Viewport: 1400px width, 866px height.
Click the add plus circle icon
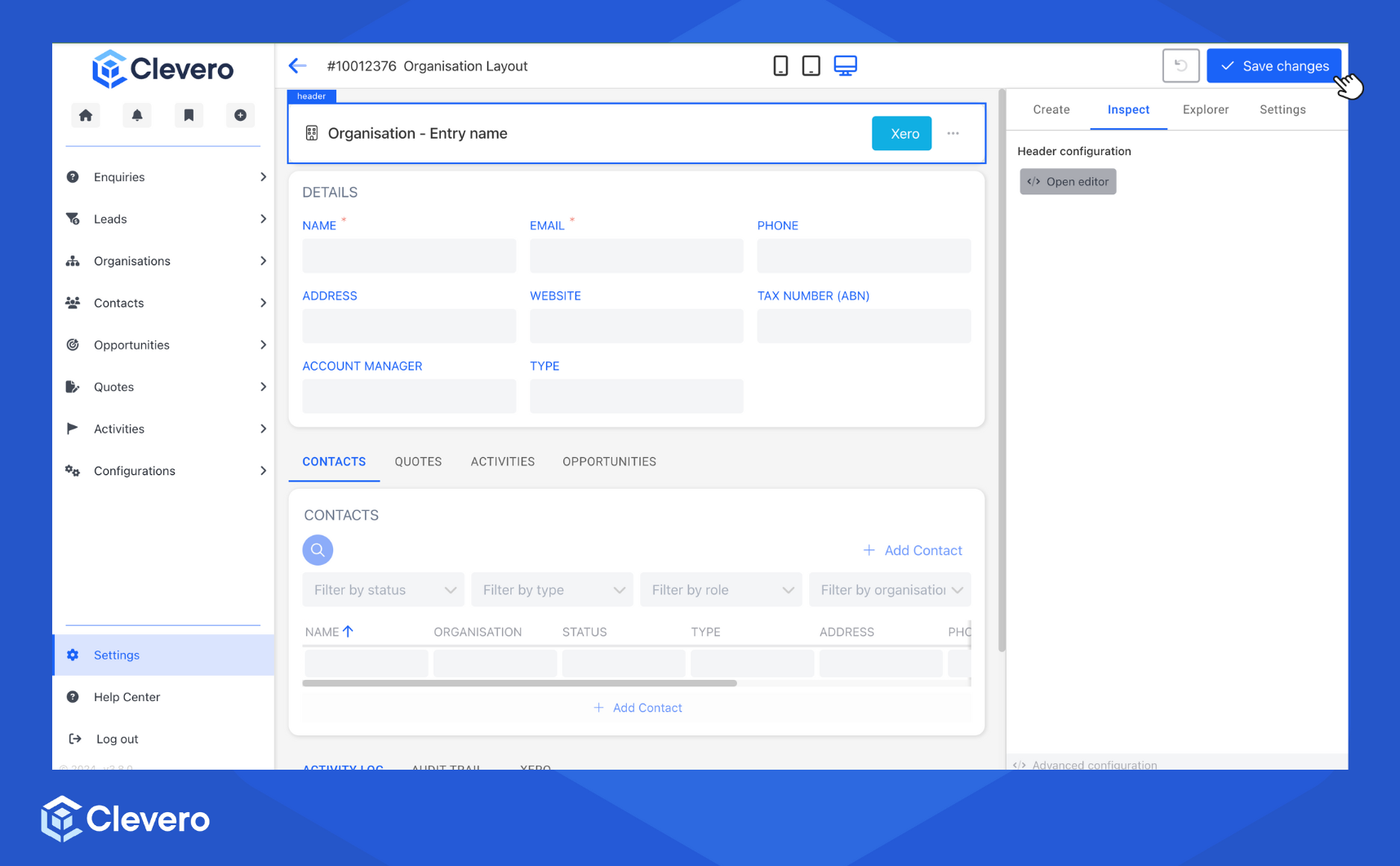(240, 115)
